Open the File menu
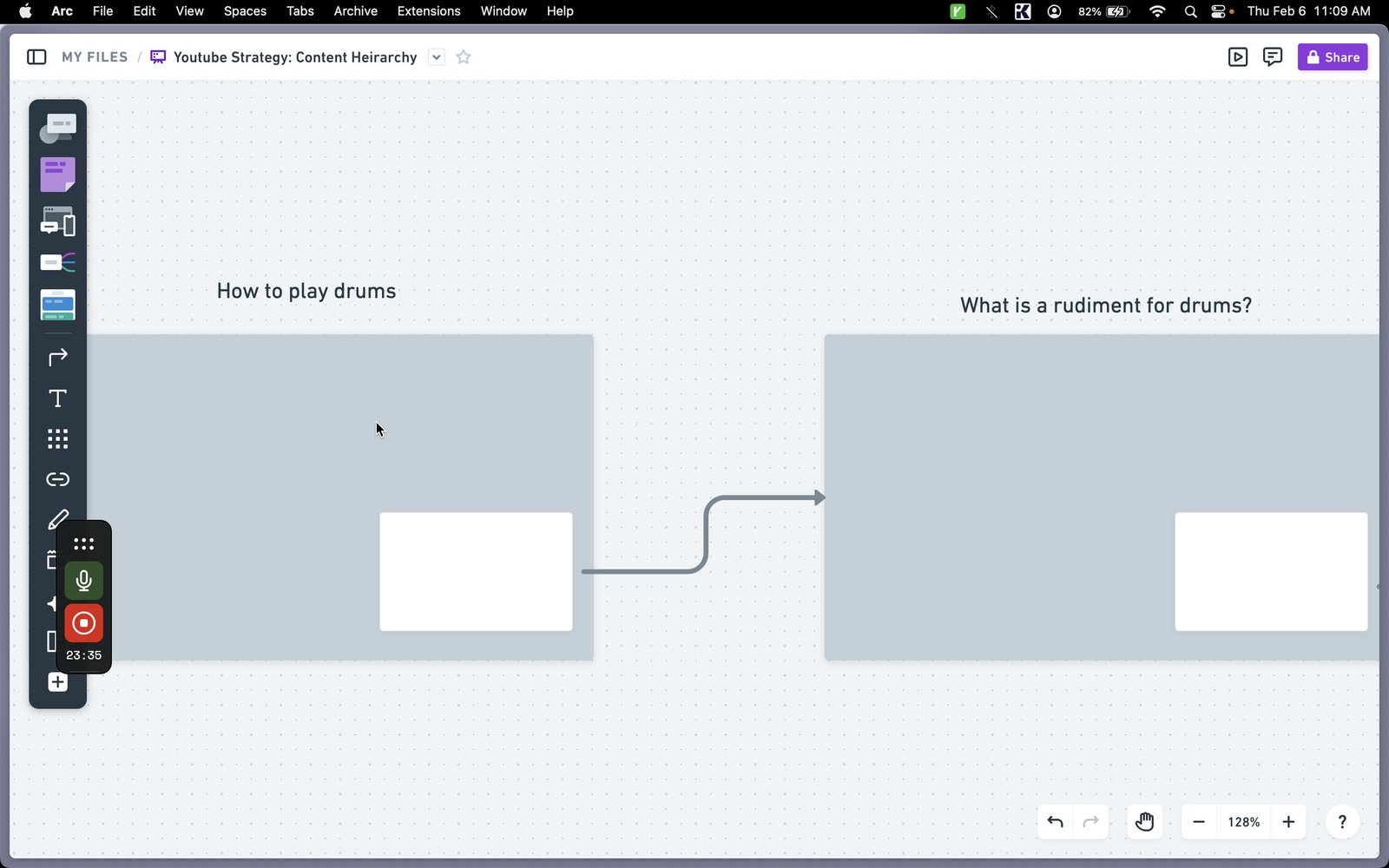1389x868 pixels. 102,11
